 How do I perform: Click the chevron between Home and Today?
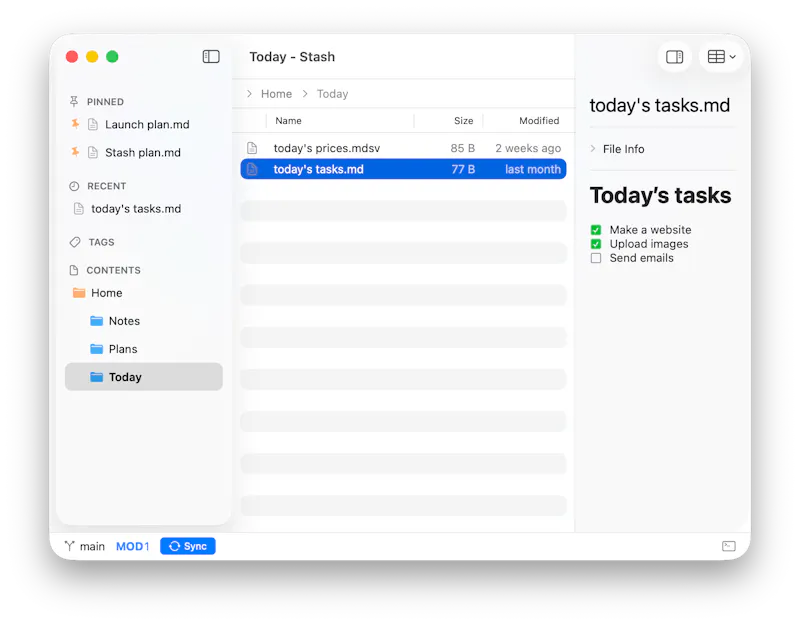point(305,93)
